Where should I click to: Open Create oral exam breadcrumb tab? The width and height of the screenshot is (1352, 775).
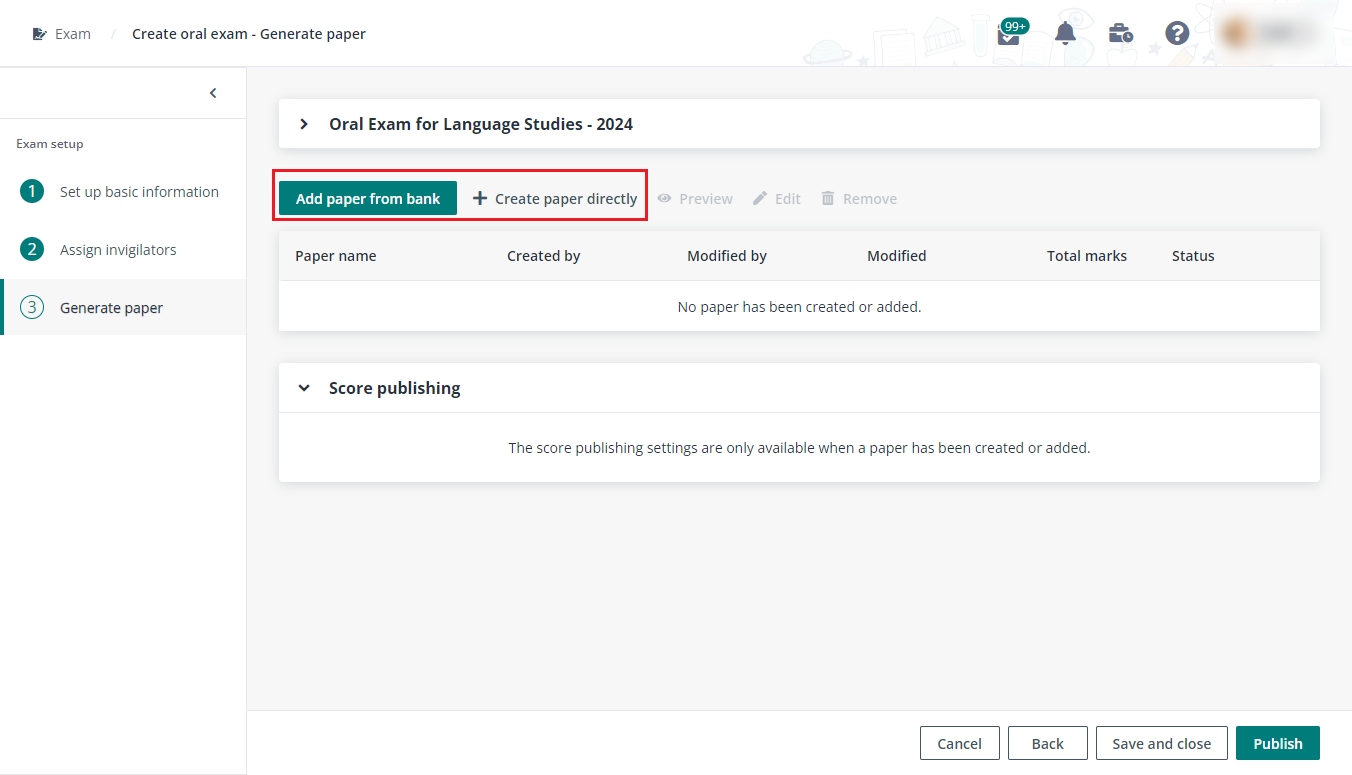point(249,33)
